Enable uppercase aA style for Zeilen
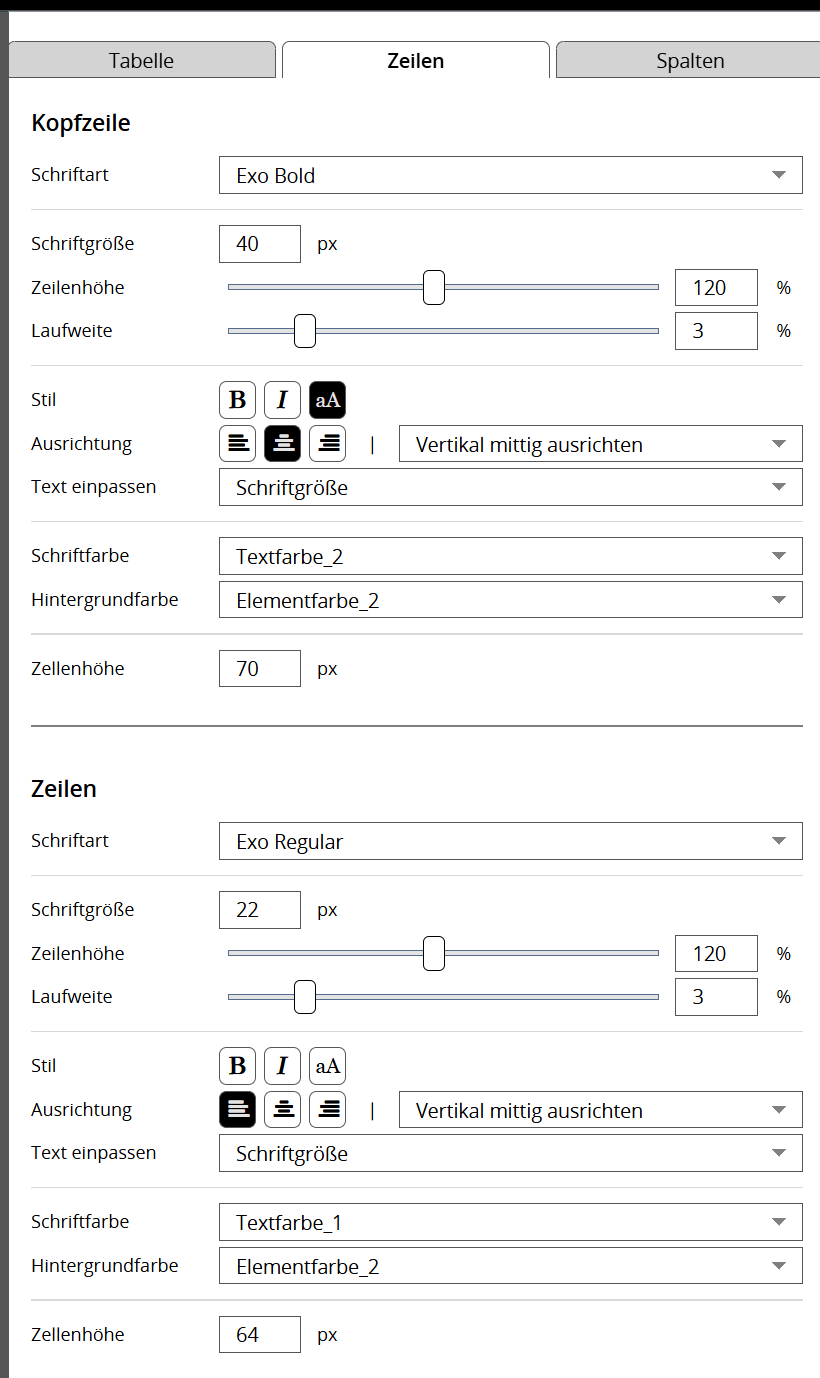 [x=327, y=1066]
